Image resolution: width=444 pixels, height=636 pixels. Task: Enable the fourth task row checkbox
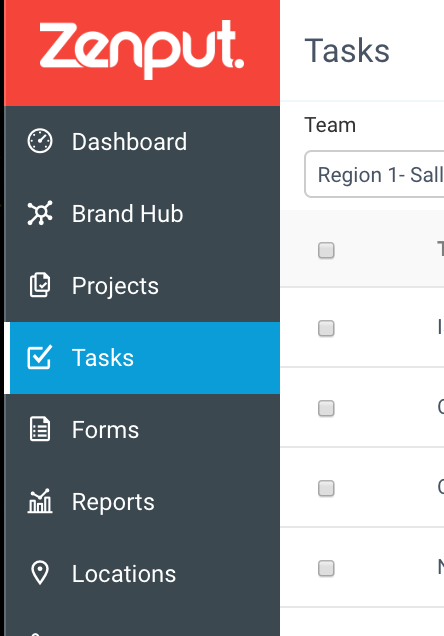326,568
